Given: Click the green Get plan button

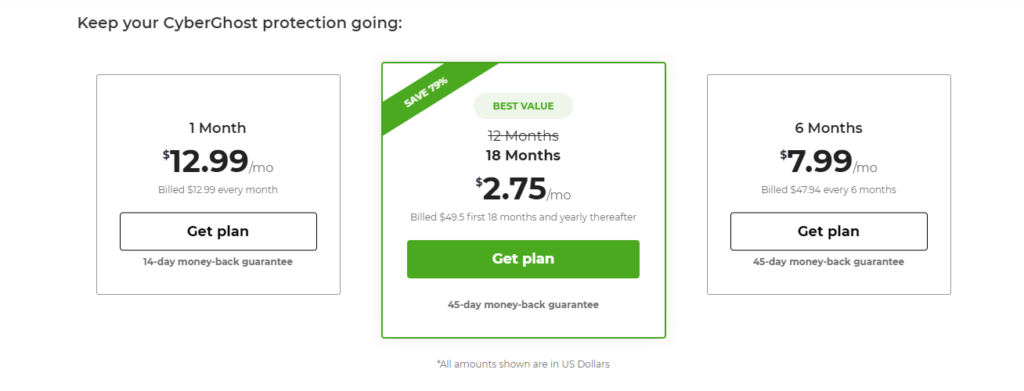Looking at the screenshot, I should click(x=523, y=259).
